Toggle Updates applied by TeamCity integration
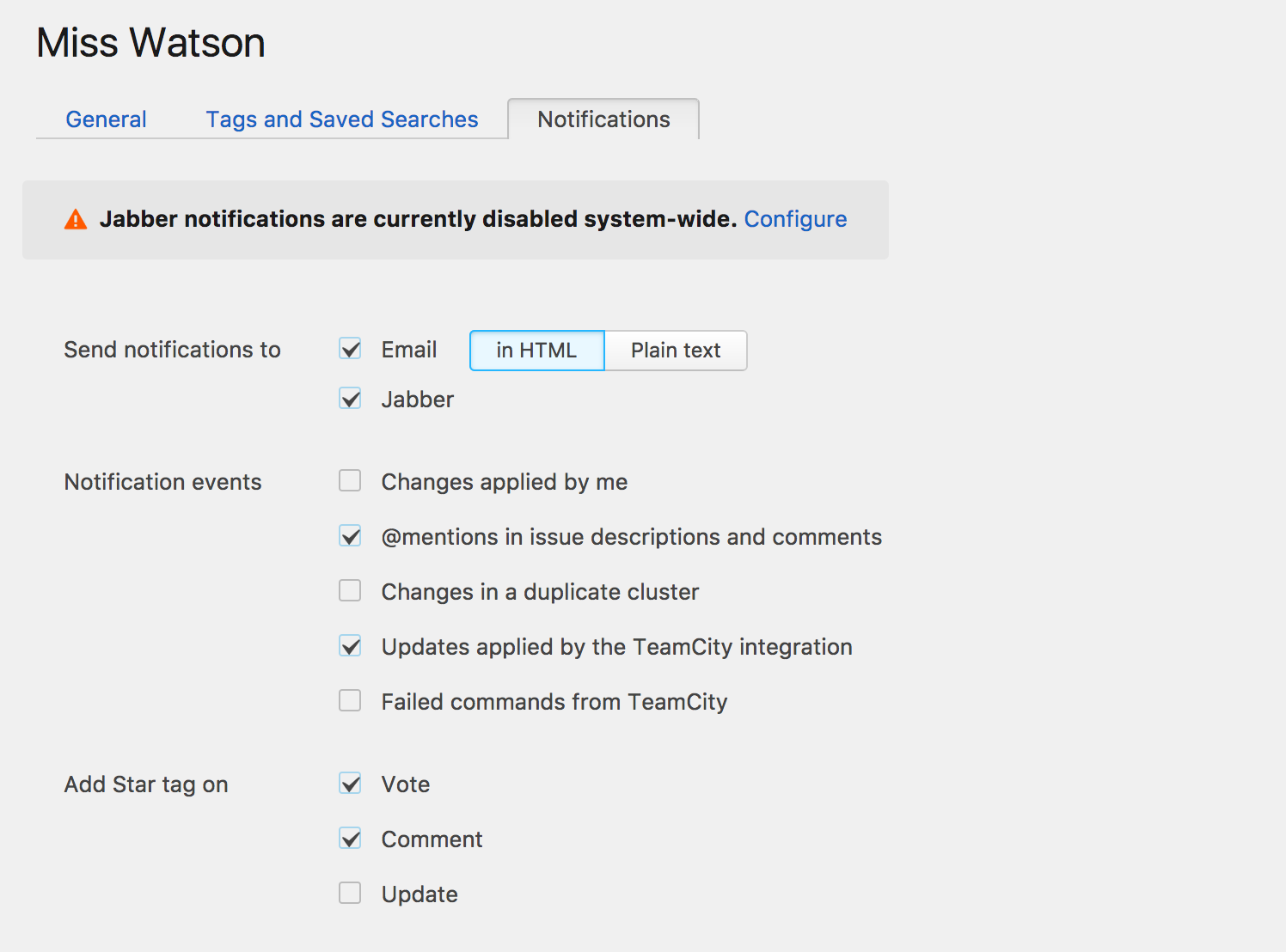This screenshot has height=952, width=1286. 350,646
